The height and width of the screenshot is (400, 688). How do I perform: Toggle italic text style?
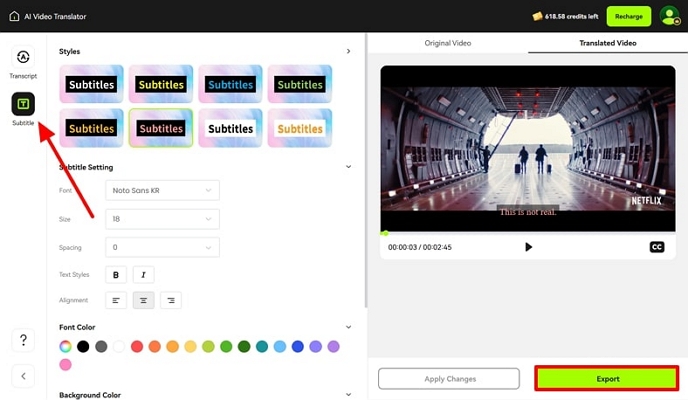point(143,274)
